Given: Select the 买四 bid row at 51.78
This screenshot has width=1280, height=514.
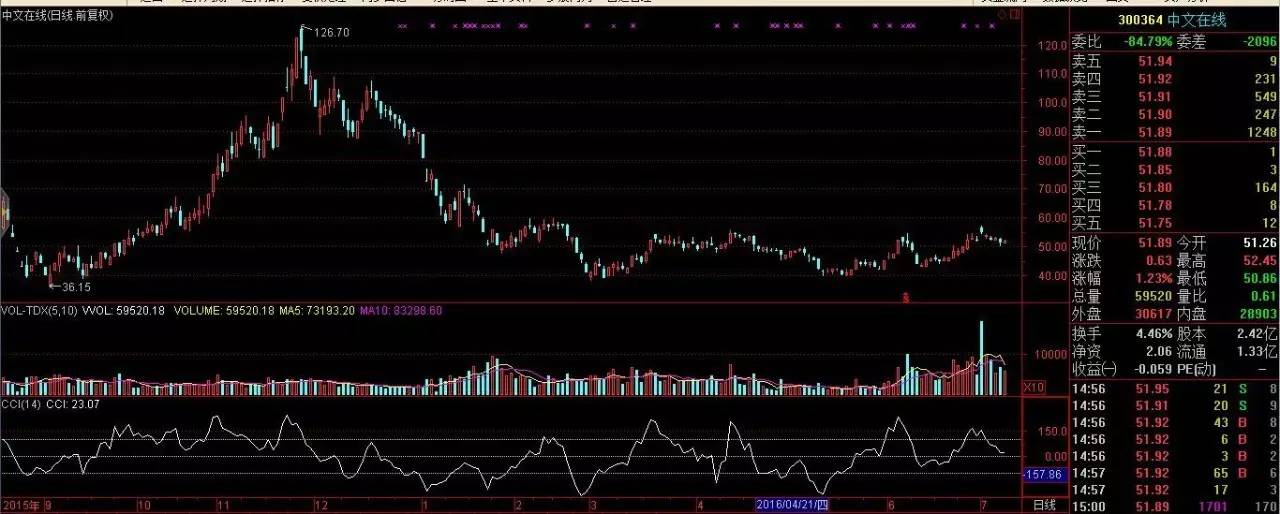Looking at the screenshot, I should [x=1175, y=205].
